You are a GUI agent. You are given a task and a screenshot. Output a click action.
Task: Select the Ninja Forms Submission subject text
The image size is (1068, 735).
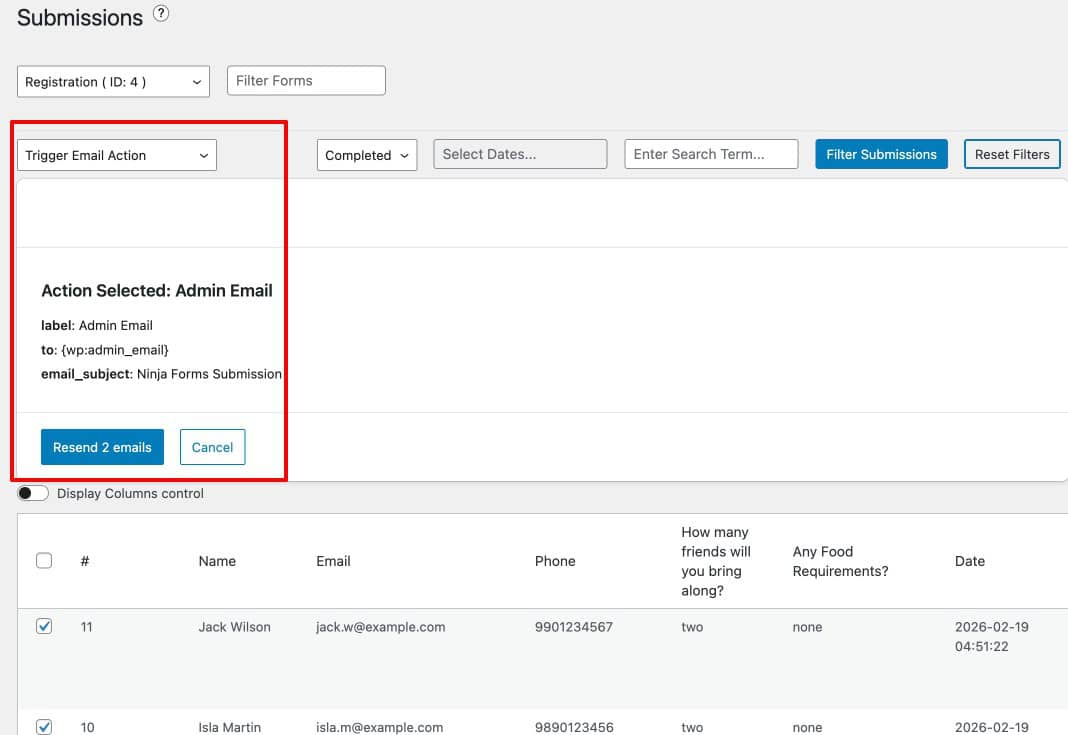pos(209,374)
